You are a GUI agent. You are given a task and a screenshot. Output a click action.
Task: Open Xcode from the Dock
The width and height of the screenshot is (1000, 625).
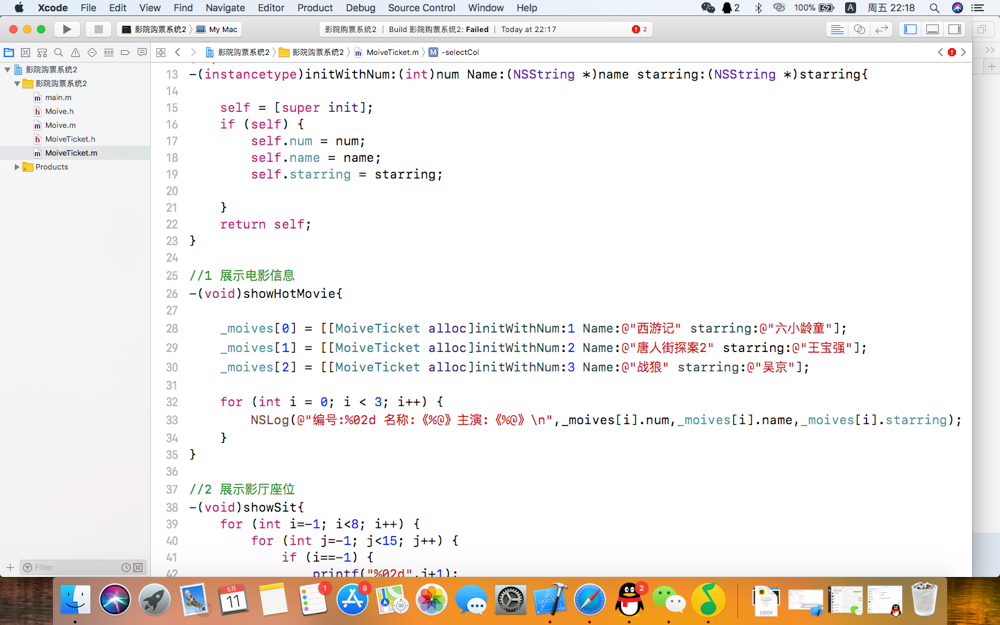click(550, 600)
